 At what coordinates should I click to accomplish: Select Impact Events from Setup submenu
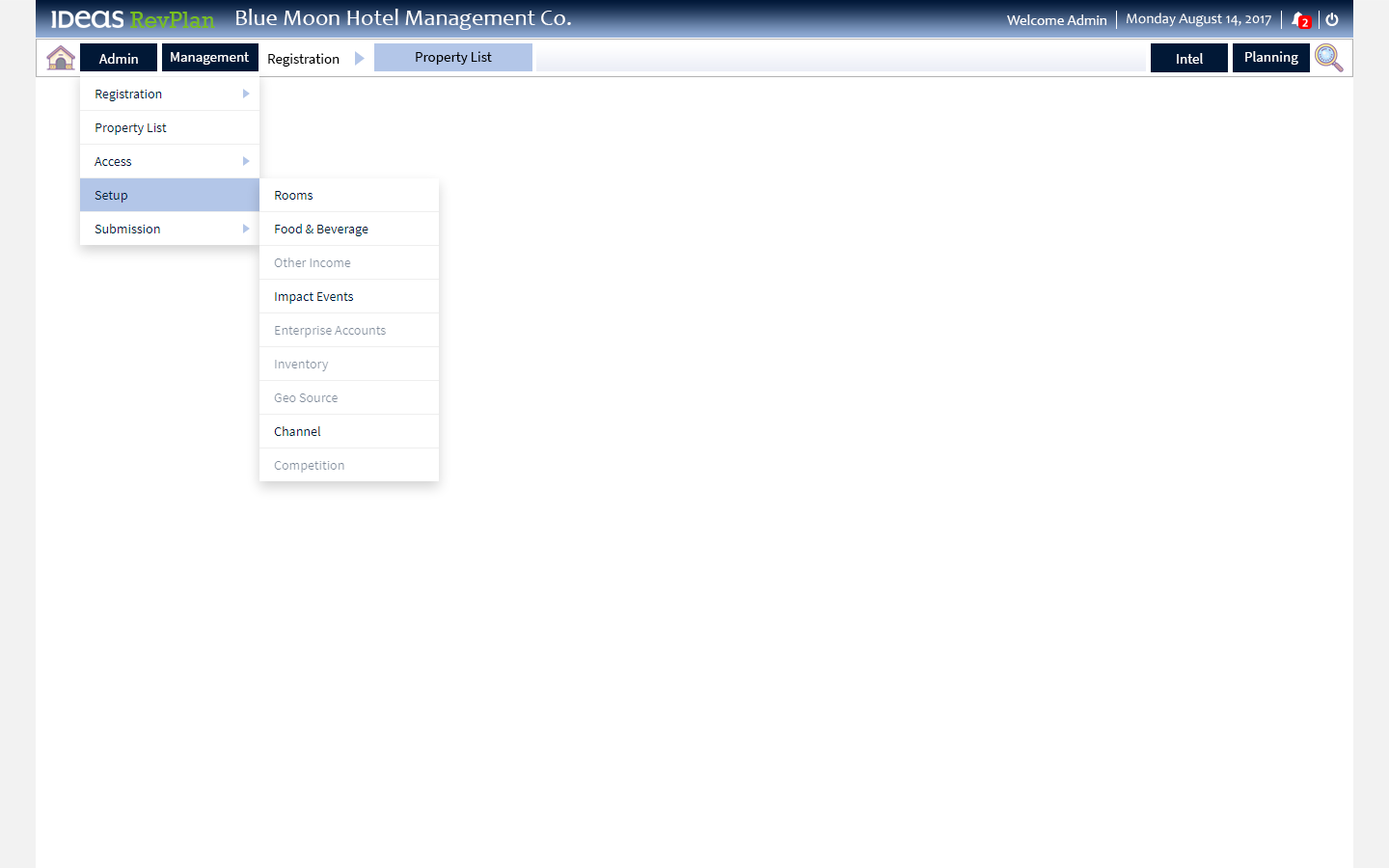pos(313,296)
